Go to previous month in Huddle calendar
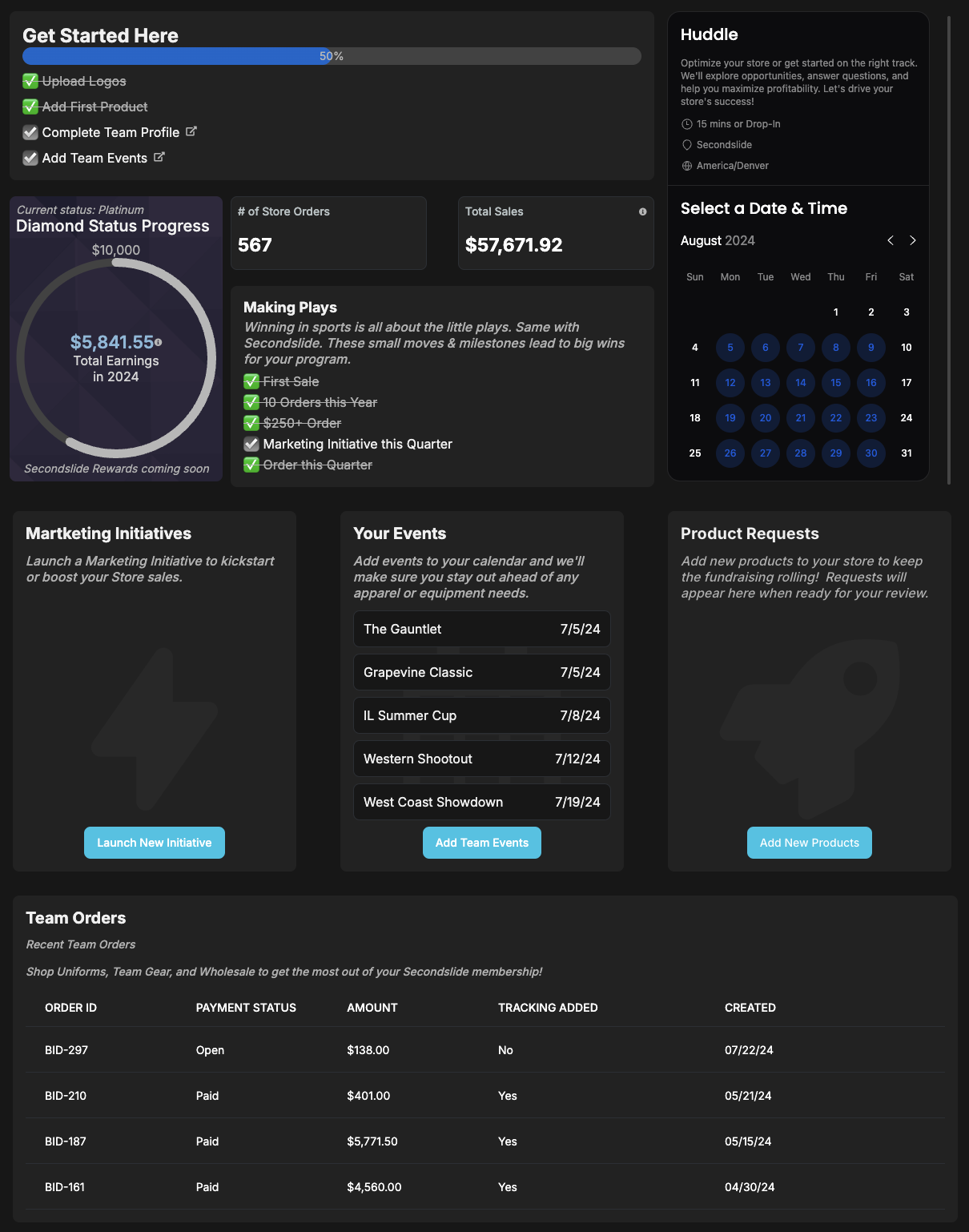Image resolution: width=969 pixels, height=1232 pixels. [891, 240]
